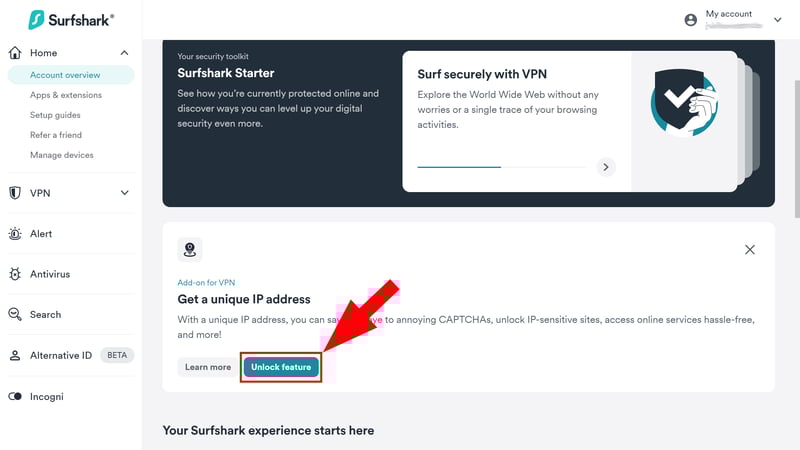Screen dimensions: 800x450
Task: Click the Home house icon
Action: pos(15,53)
